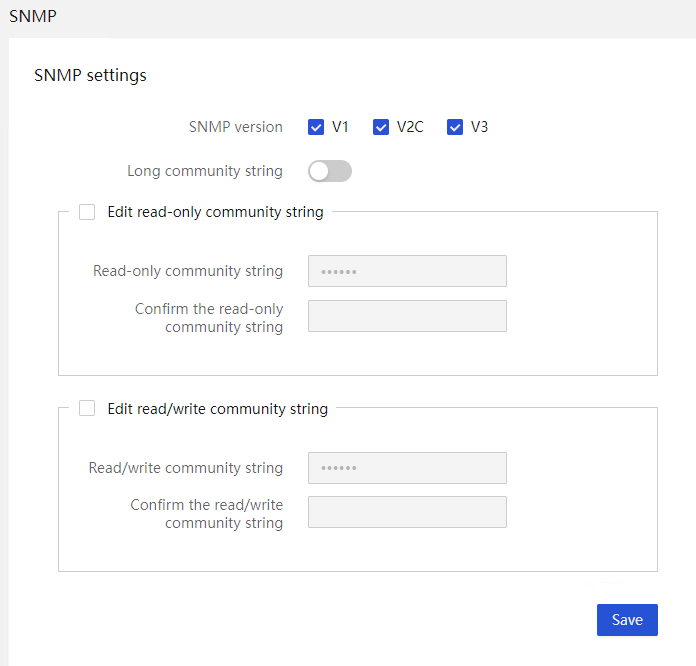Viewport: 696px width, 666px height.
Task: Focus the Read-only community string field
Action: click(407, 271)
